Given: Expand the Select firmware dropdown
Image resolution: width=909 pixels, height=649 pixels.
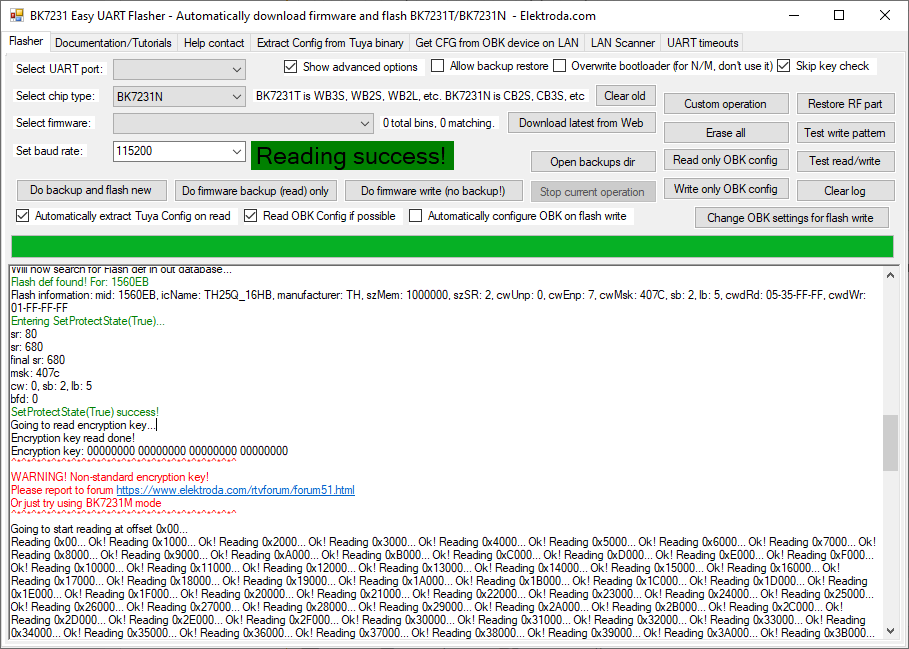Looking at the screenshot, I should (243, 123).
